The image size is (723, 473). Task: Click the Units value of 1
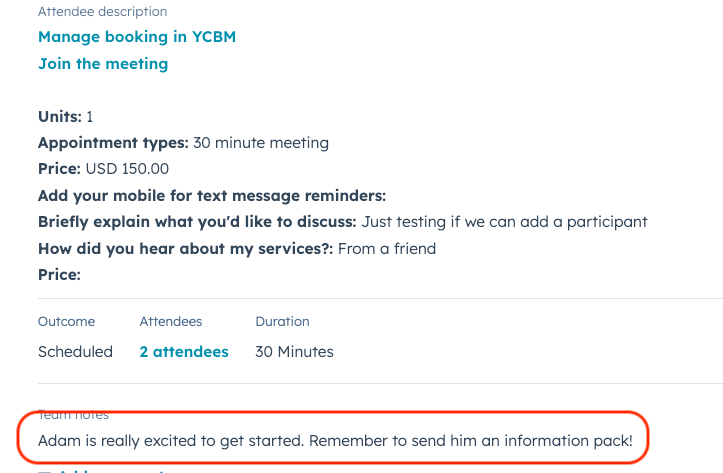[90, 117]
